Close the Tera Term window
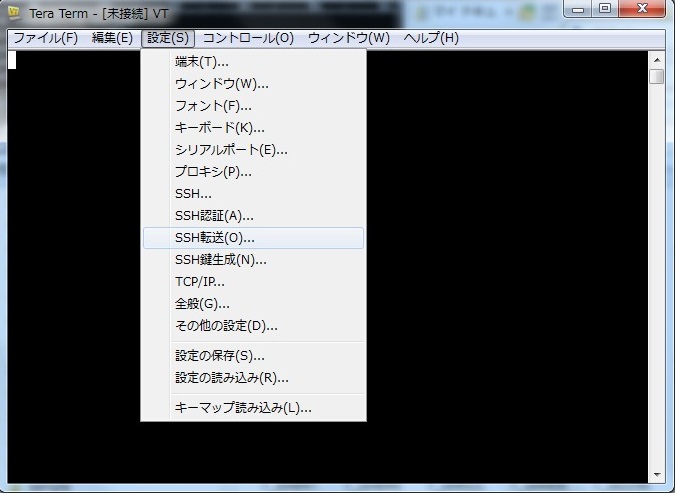The image size is (675, 493). click(642, 9)
